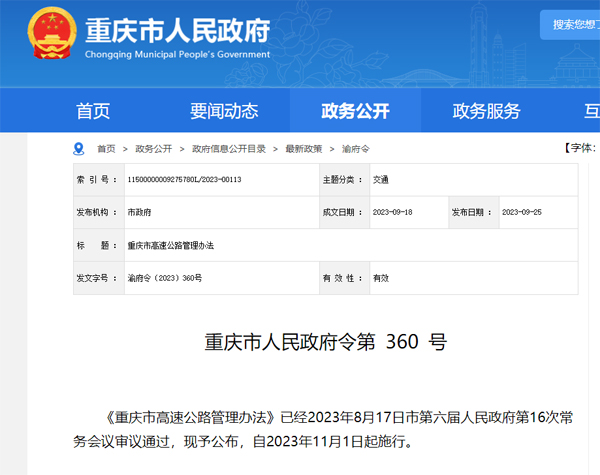Click the release date 2023-09-25

[522, 213]
